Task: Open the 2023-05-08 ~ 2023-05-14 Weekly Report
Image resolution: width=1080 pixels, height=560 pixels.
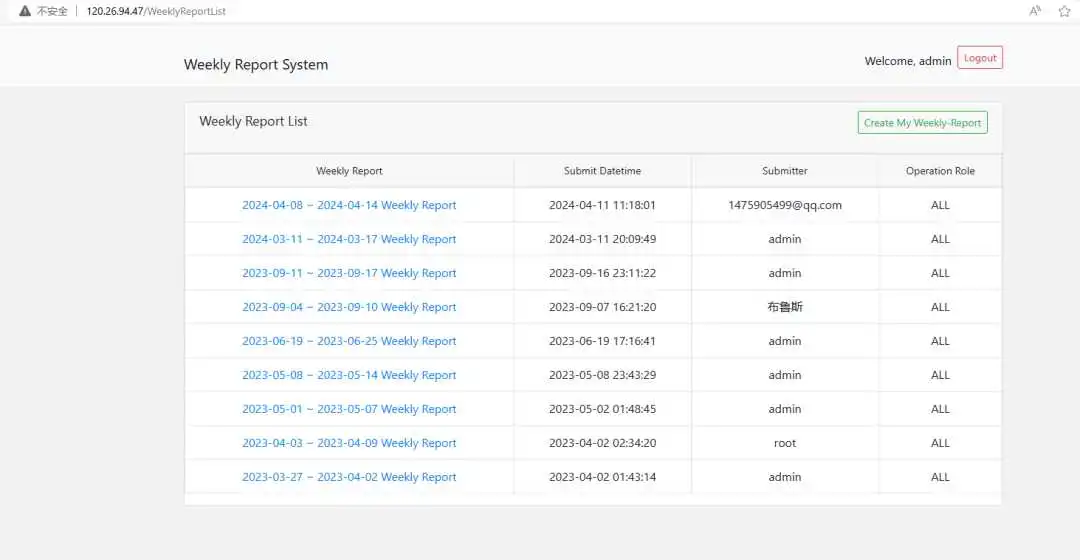Action: tap(349, 375)
